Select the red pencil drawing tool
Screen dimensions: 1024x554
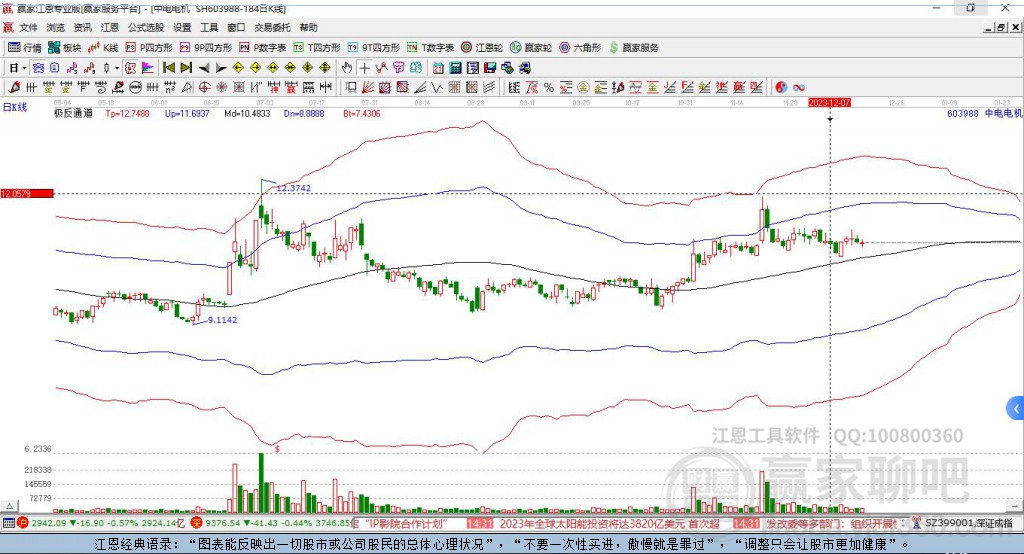14,88
